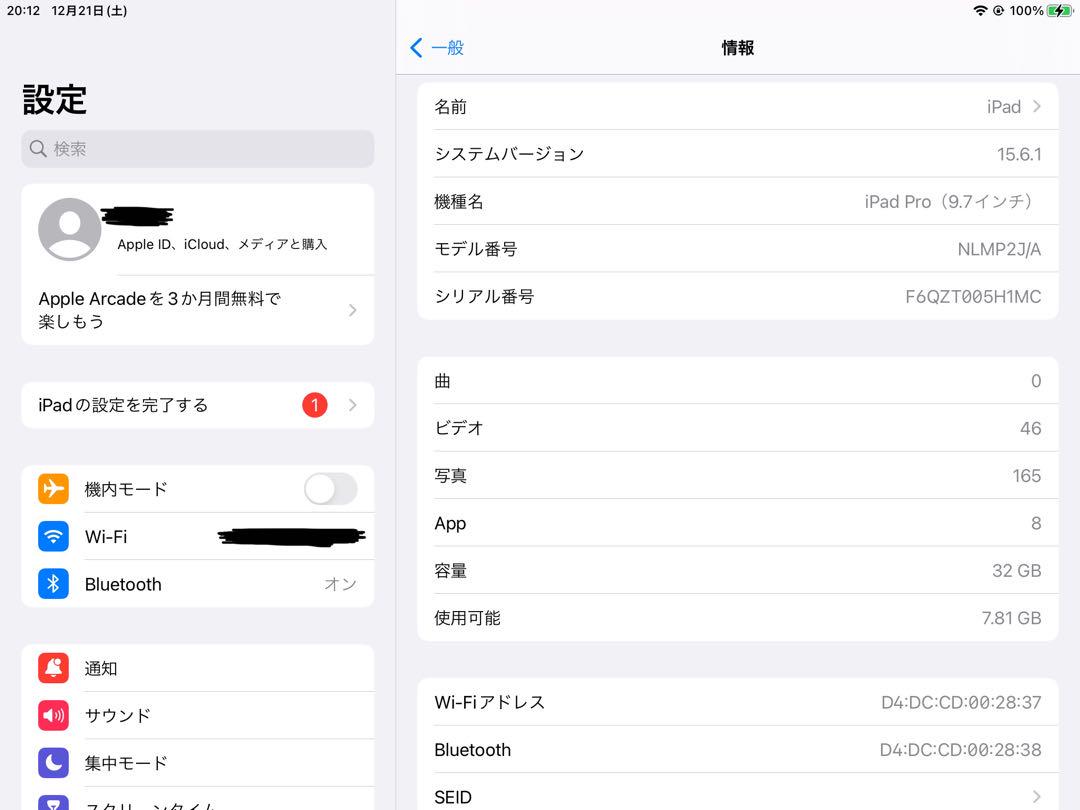
Task: Tap システムバージョン value 15.6.1
Action: click(1019, 154)
